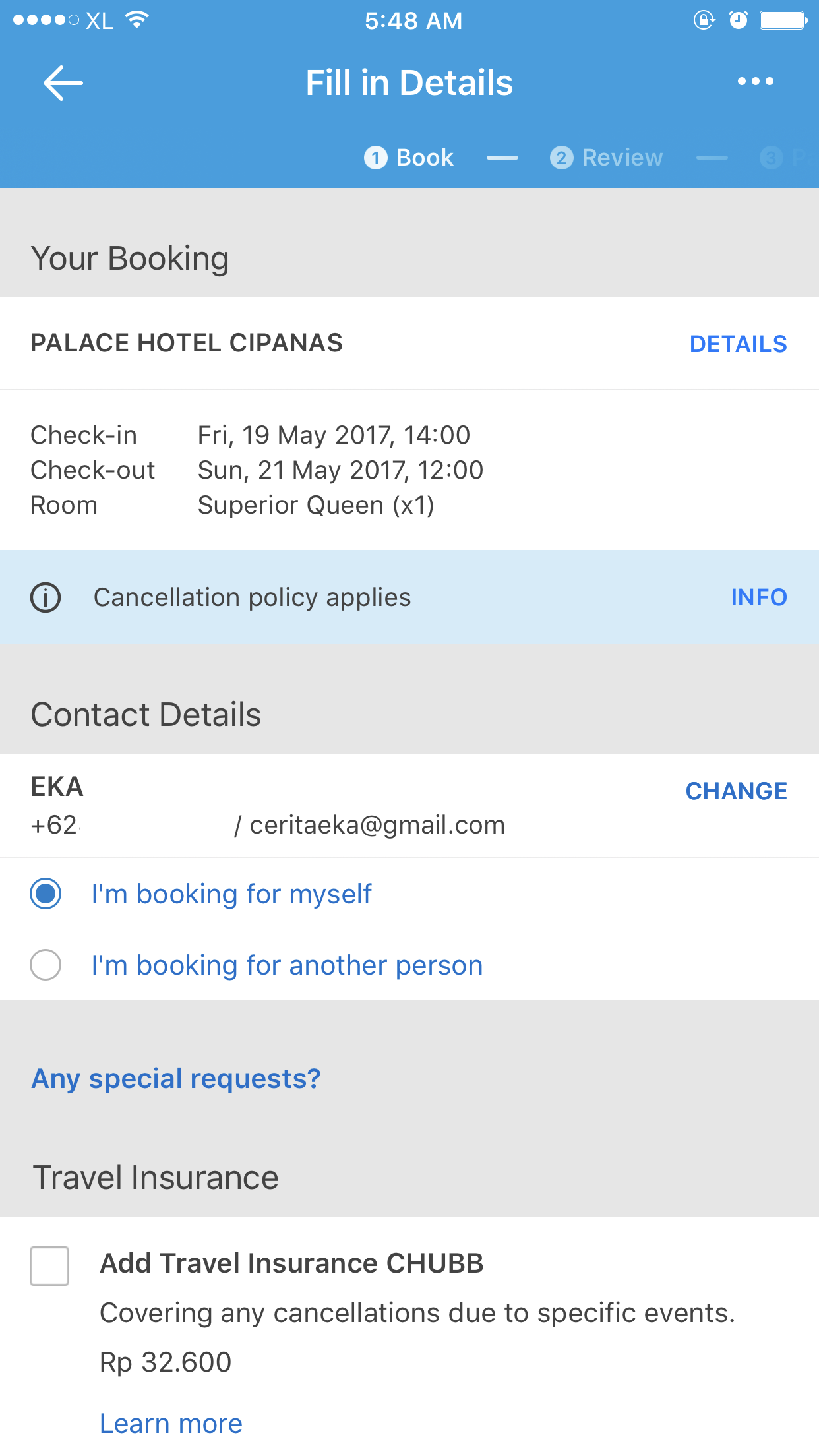The image size is (819, 1456).
Task: Tap the back arrow icon
Action: [63, 83]
